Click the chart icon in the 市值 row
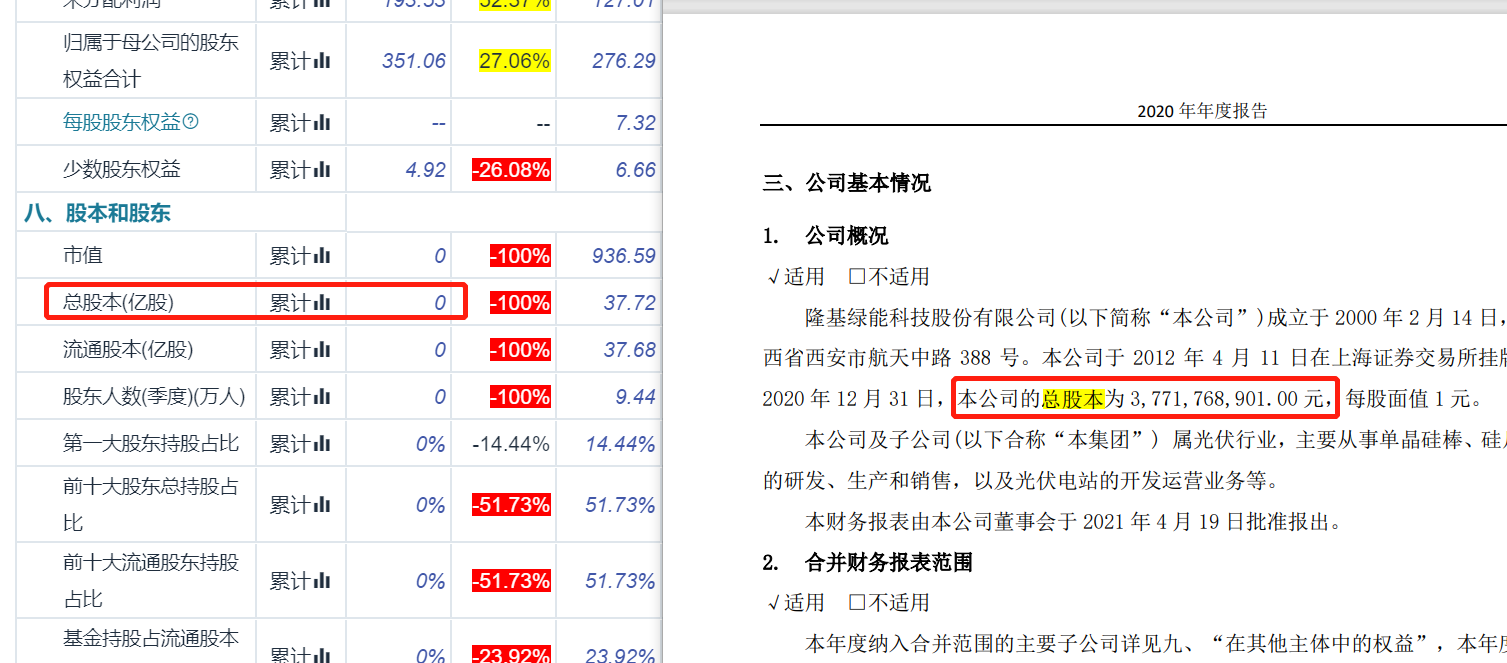This screenshot has height=663, width=1507. pyautogui.click(x=322, y=256)
